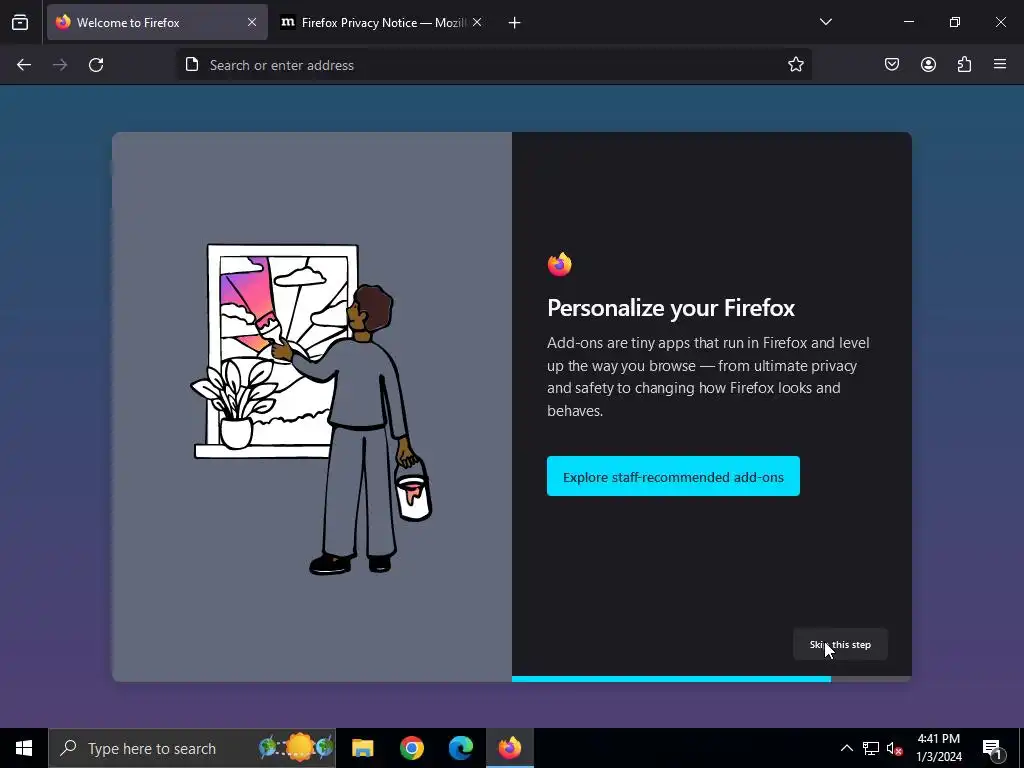Expand the list all tabs chevron
This screenshot has height=768, width=1024.
point(825,22)
